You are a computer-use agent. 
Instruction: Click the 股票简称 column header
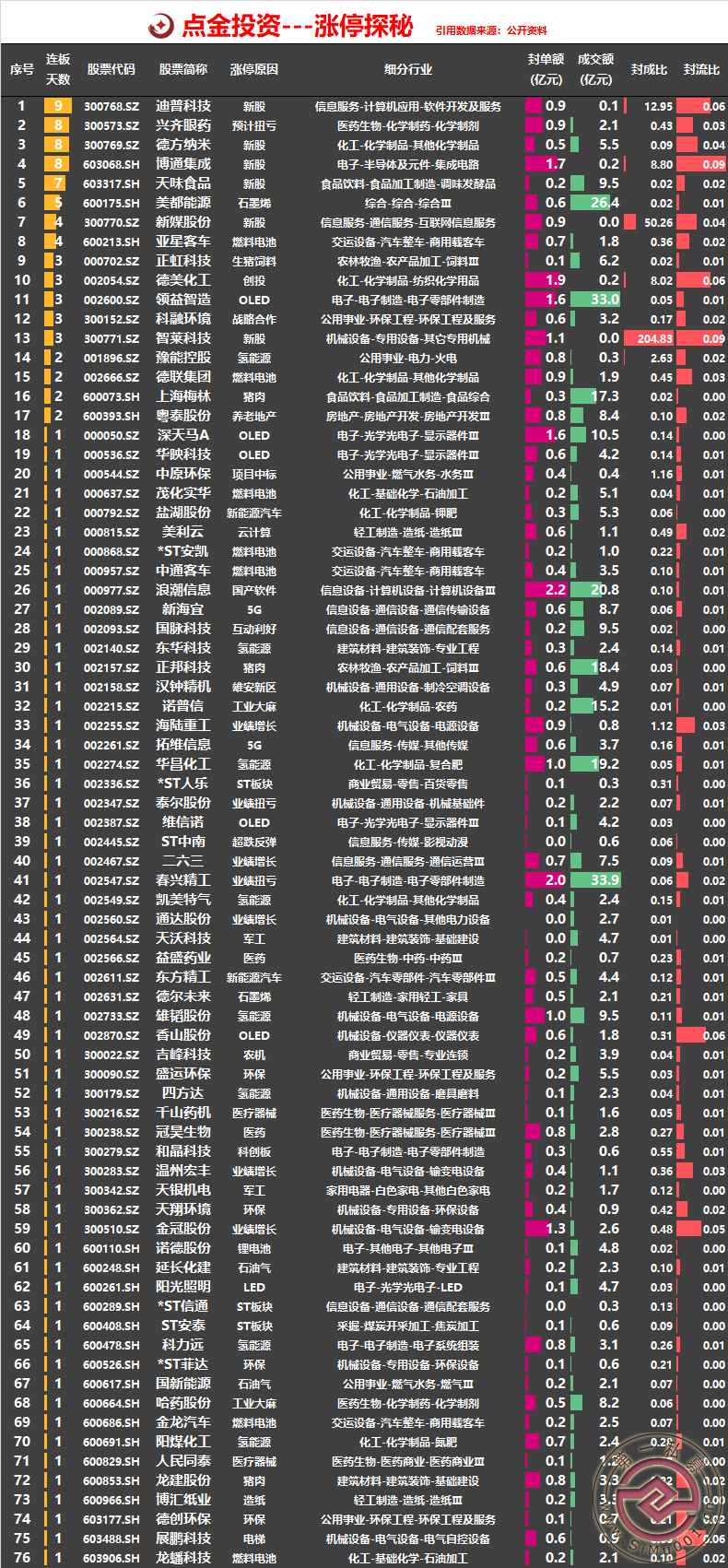(x=183, y=70)
